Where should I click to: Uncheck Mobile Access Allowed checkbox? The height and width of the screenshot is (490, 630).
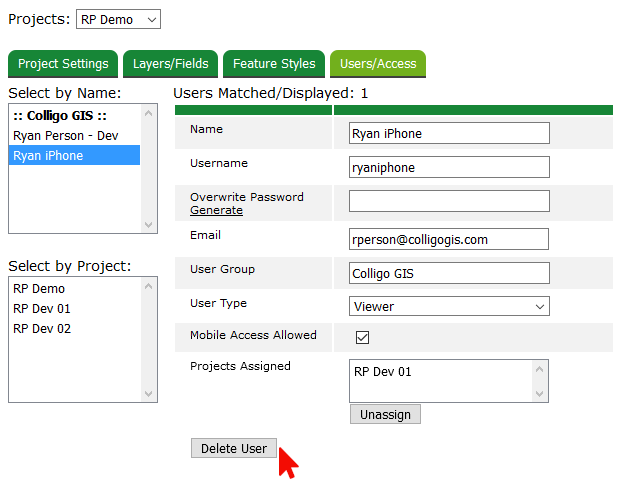pos(362,337)
